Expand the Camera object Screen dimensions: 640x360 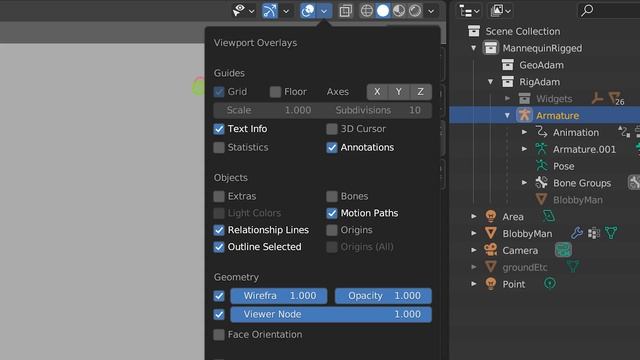(x=473, y=250)
